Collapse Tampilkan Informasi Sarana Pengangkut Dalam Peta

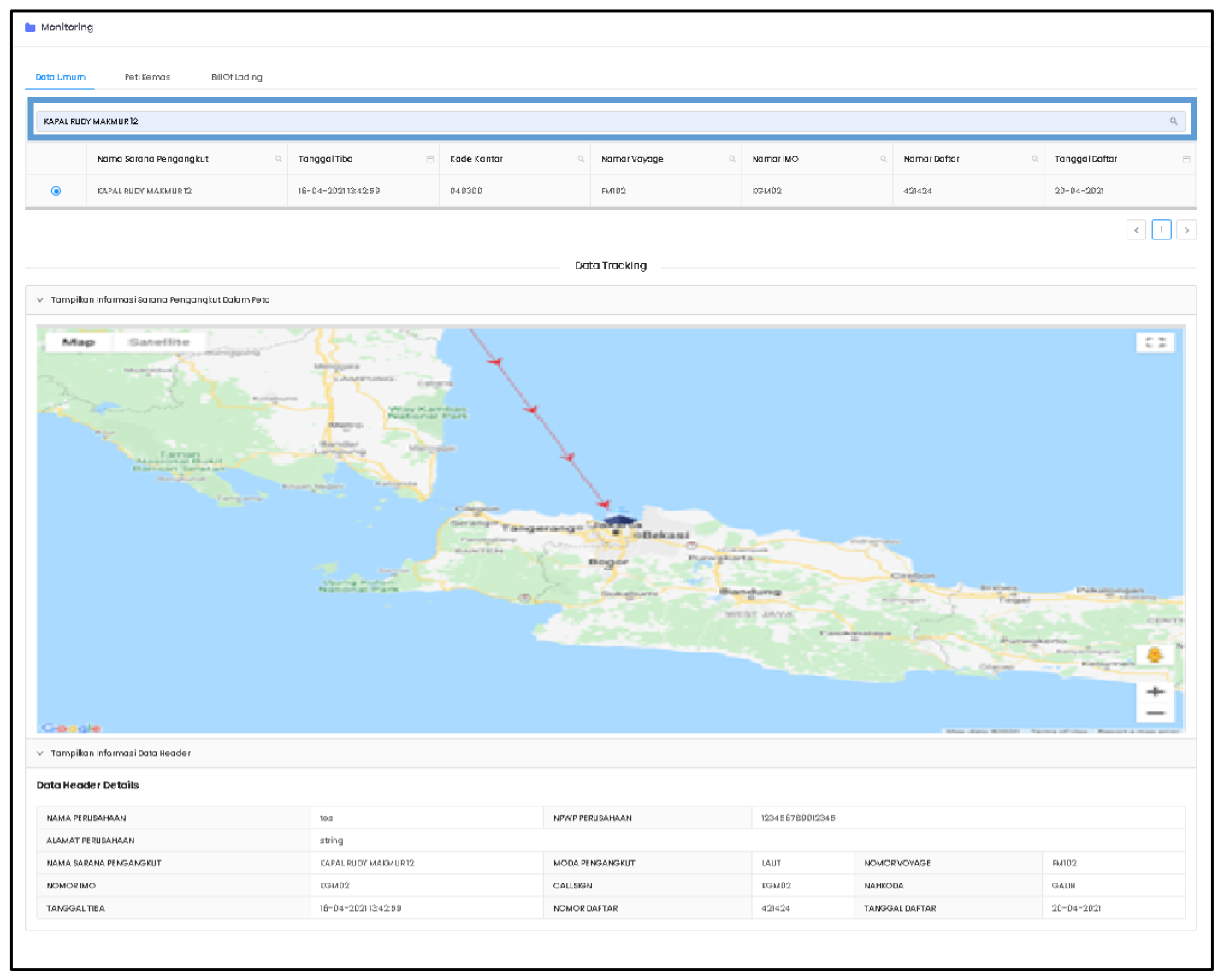point(40,300)
